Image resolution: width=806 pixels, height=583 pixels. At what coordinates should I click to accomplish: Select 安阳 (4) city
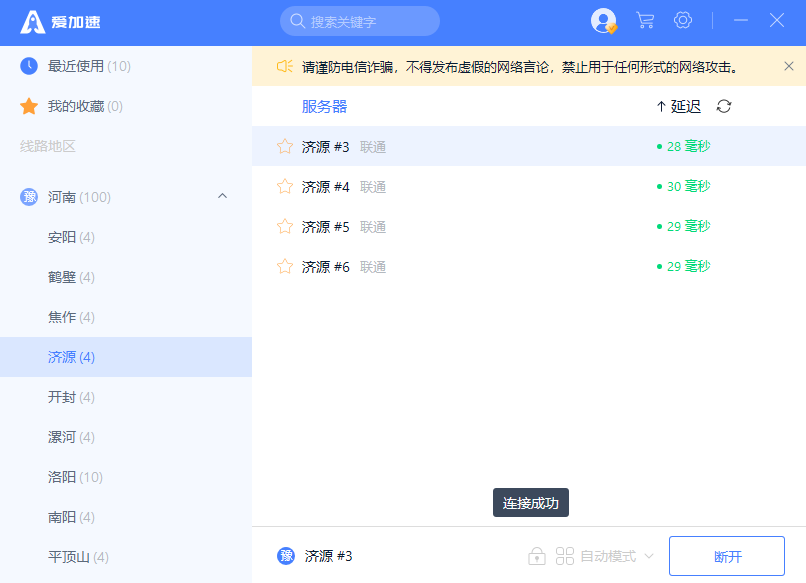coord(126,237)
